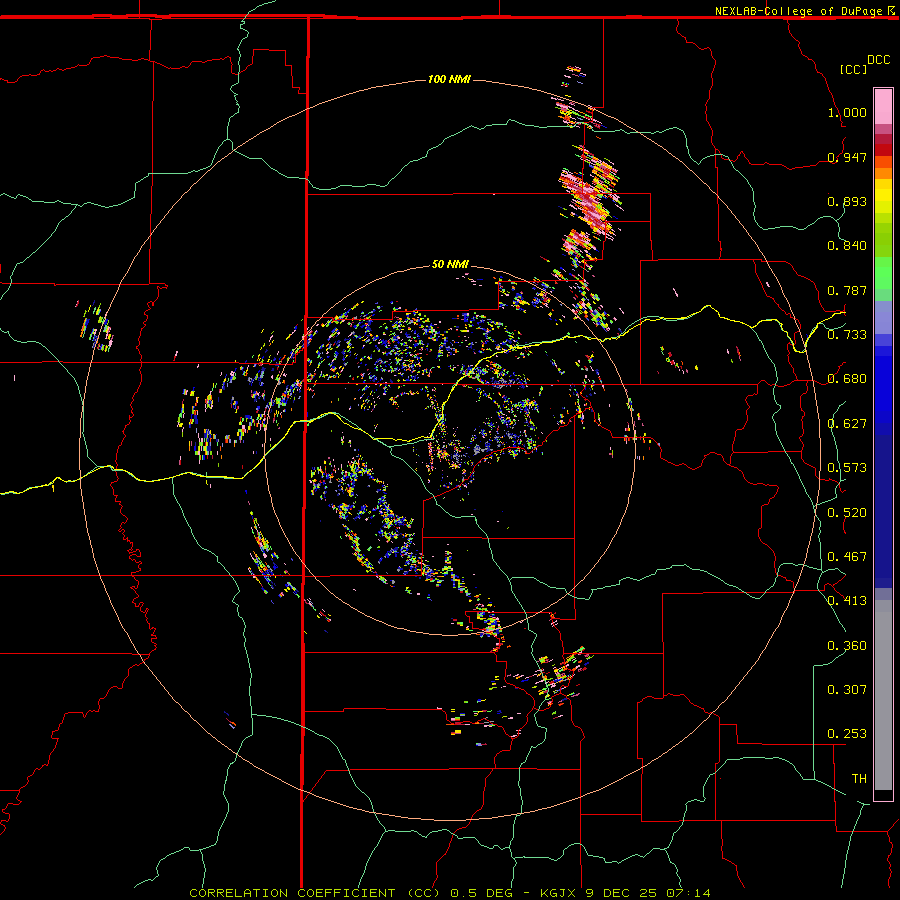Click the 0.360 legend value
The height and width of the screenshot is (900, 900).
[847, 646]
